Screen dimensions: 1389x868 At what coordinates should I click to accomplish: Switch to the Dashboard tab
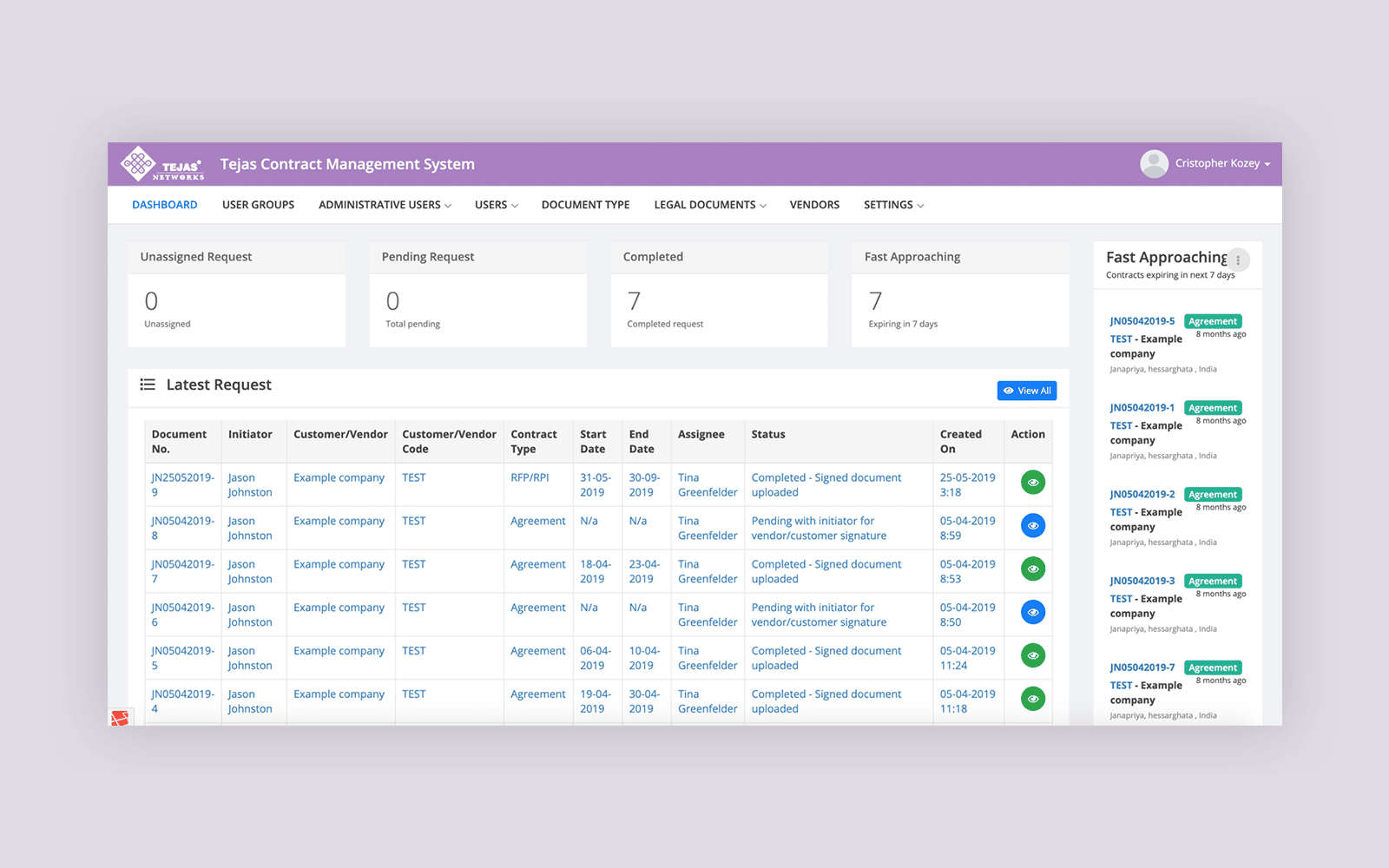pyautogui.click(x=165, y=204)
